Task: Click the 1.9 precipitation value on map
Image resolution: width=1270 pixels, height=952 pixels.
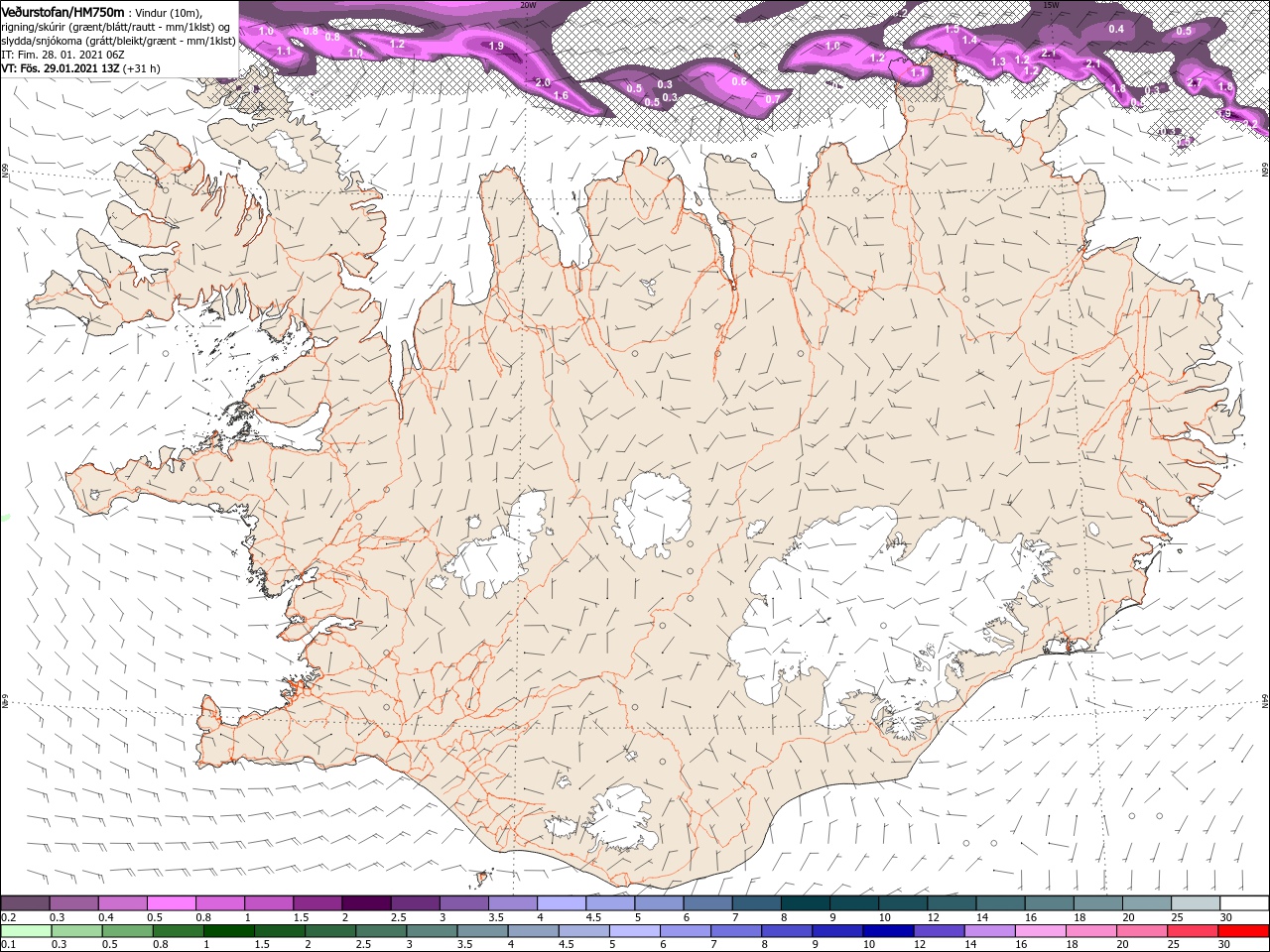Action: click(497, 46)
